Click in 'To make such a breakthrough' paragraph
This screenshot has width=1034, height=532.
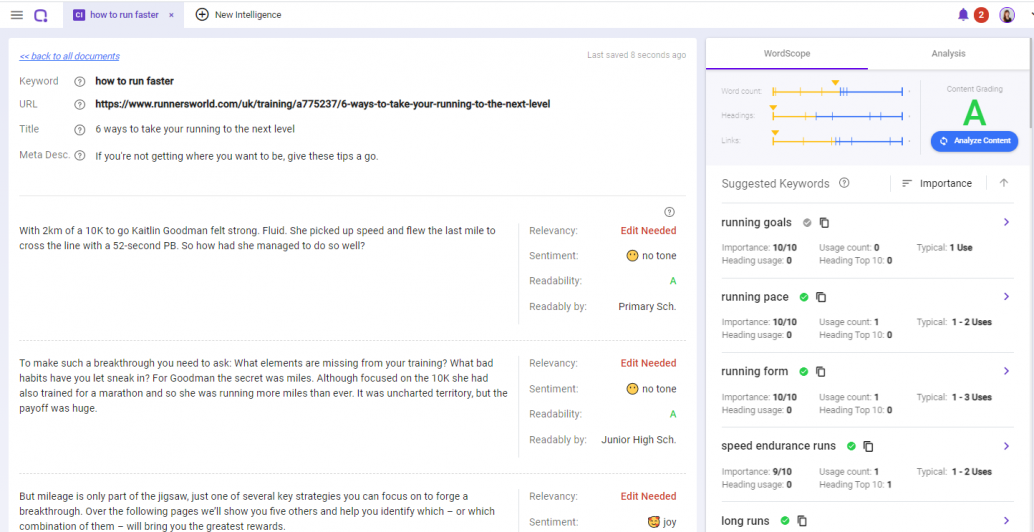(263, 386)
